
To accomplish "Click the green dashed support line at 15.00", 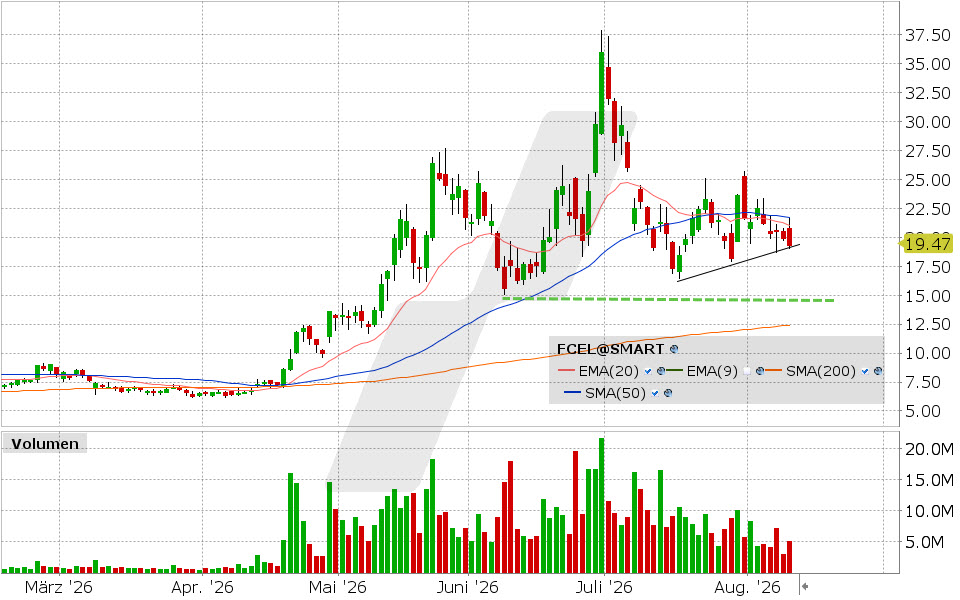I will tap(667, 299).
